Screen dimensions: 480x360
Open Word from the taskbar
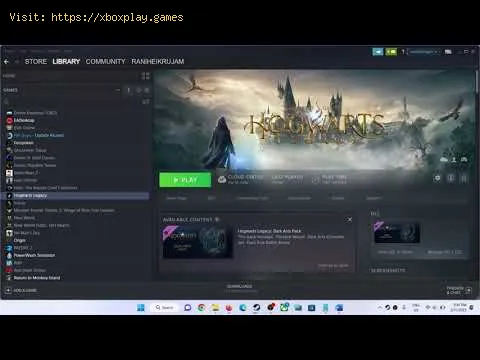point(339,307)
